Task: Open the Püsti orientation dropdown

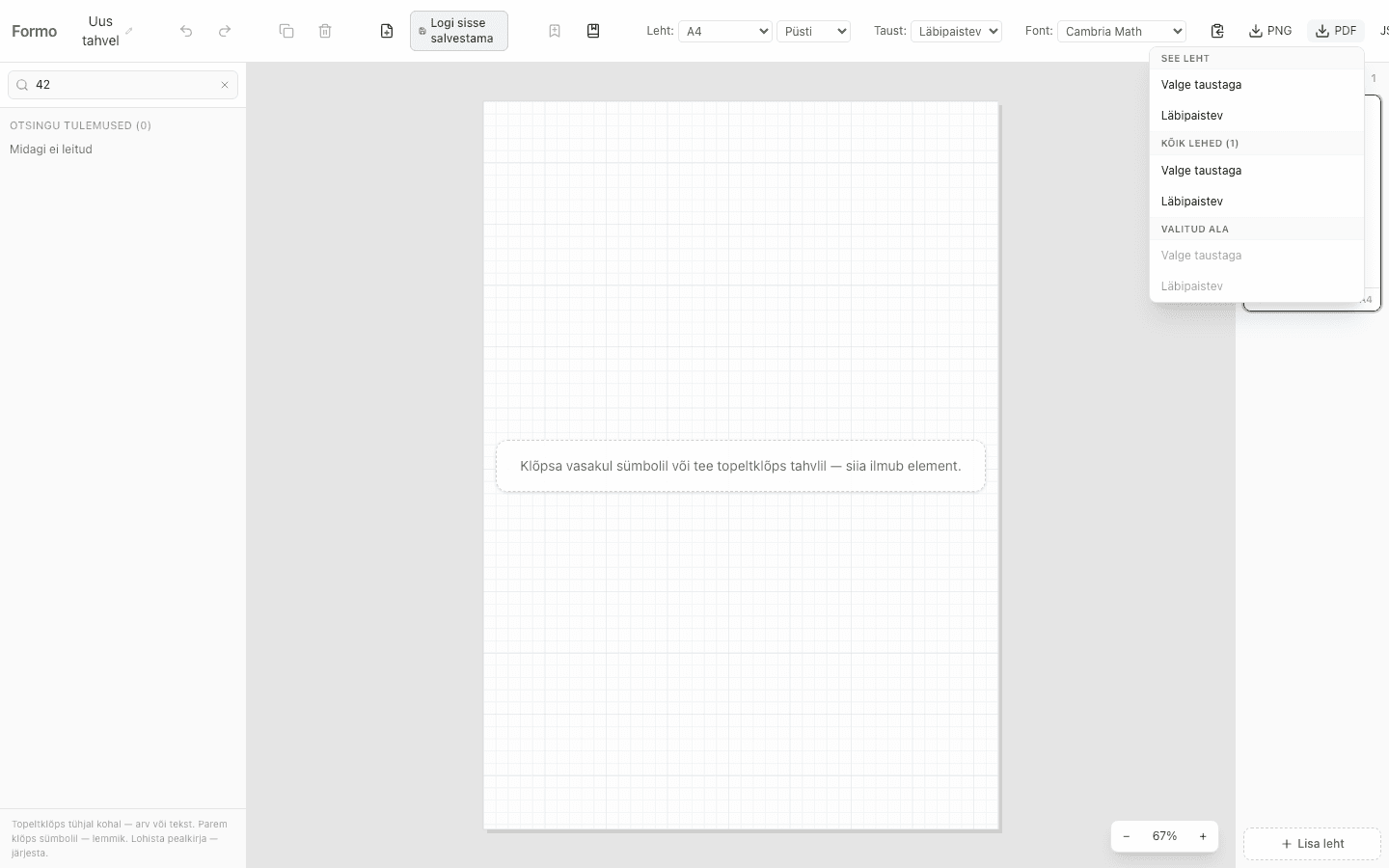Action: tap(813, 31)
